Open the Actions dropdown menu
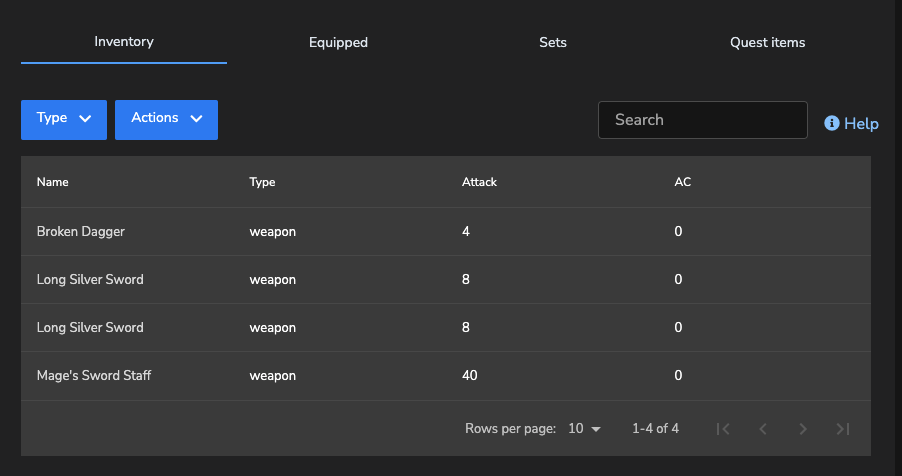The image size is (902, 476). click(x=166, y=120)
